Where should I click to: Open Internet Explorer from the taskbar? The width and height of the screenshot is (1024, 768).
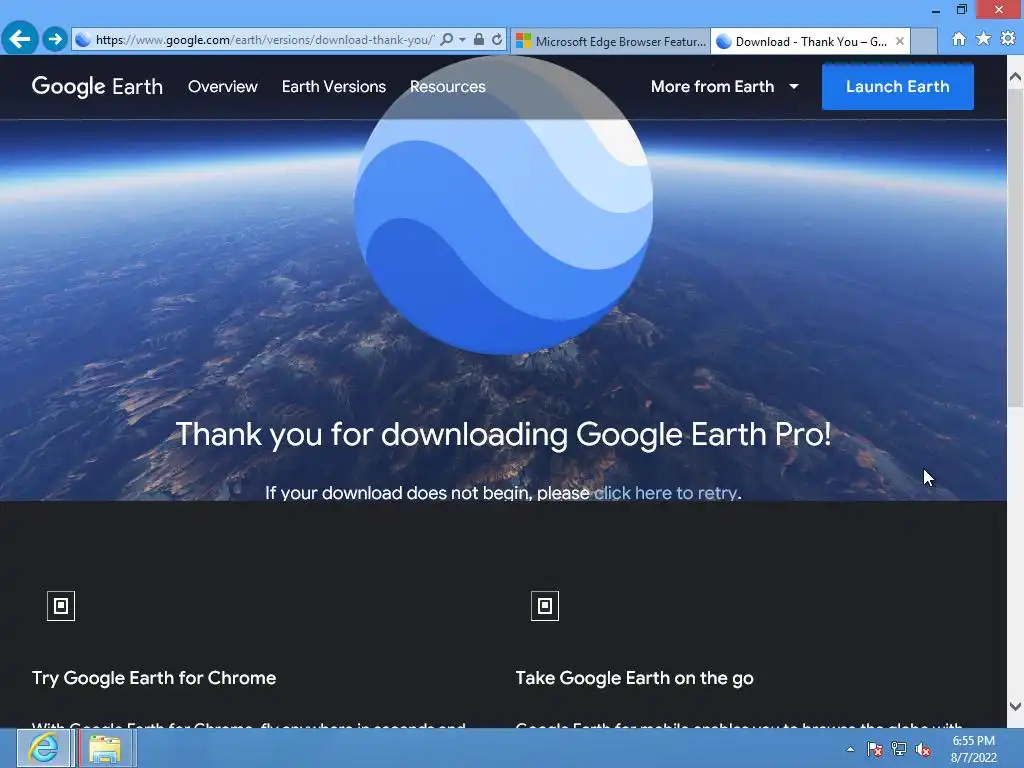(x=43, y=748)
